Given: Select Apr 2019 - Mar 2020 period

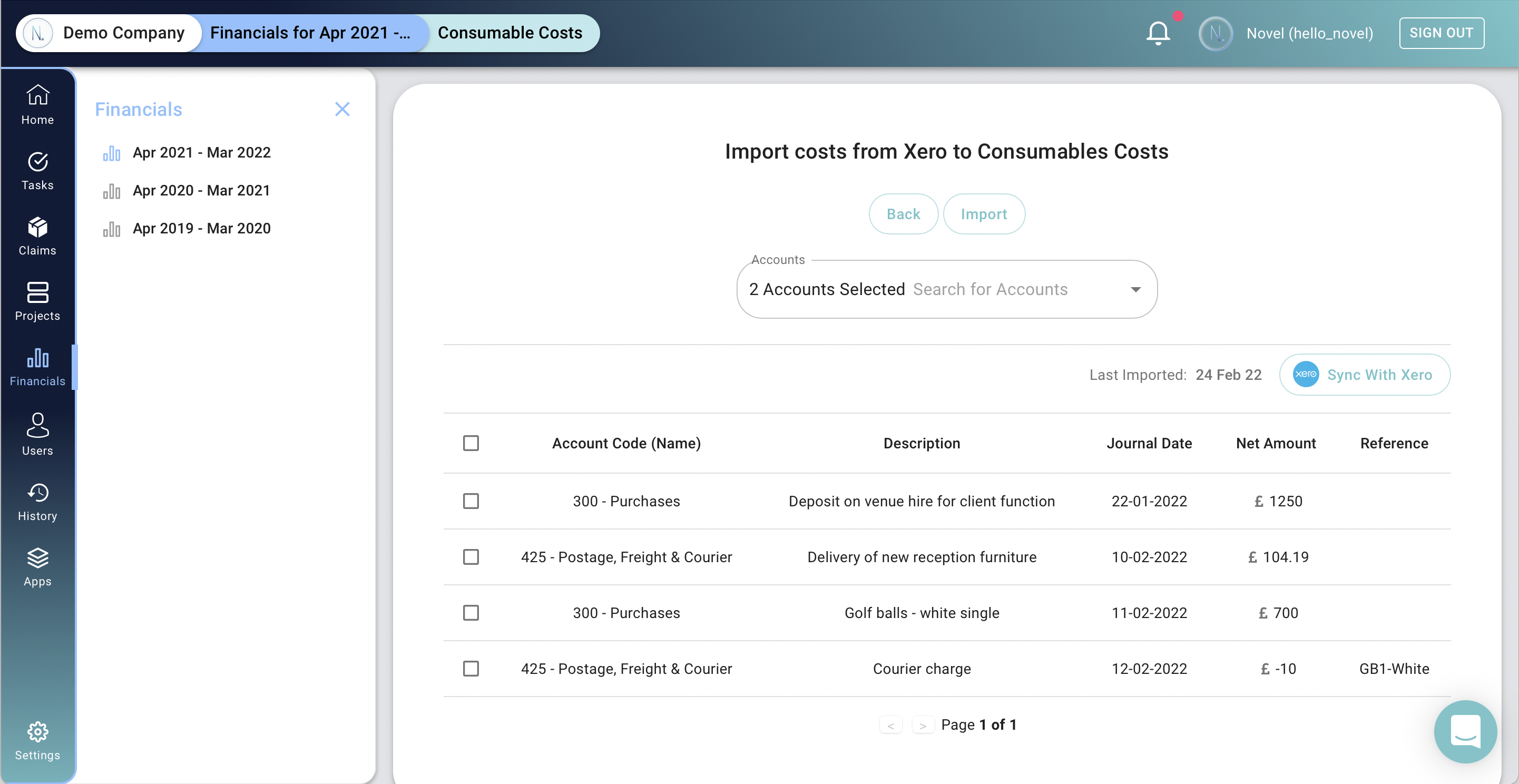Looking at the screenshot, I should 202,227.
